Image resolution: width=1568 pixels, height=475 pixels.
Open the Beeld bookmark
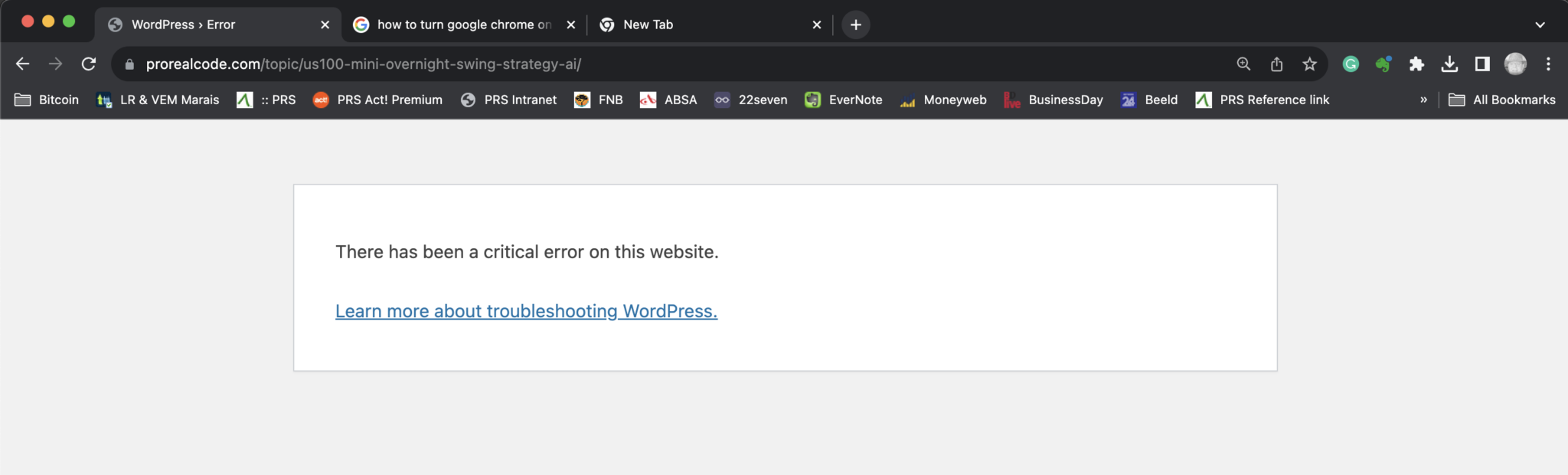tap(1149, 100)
